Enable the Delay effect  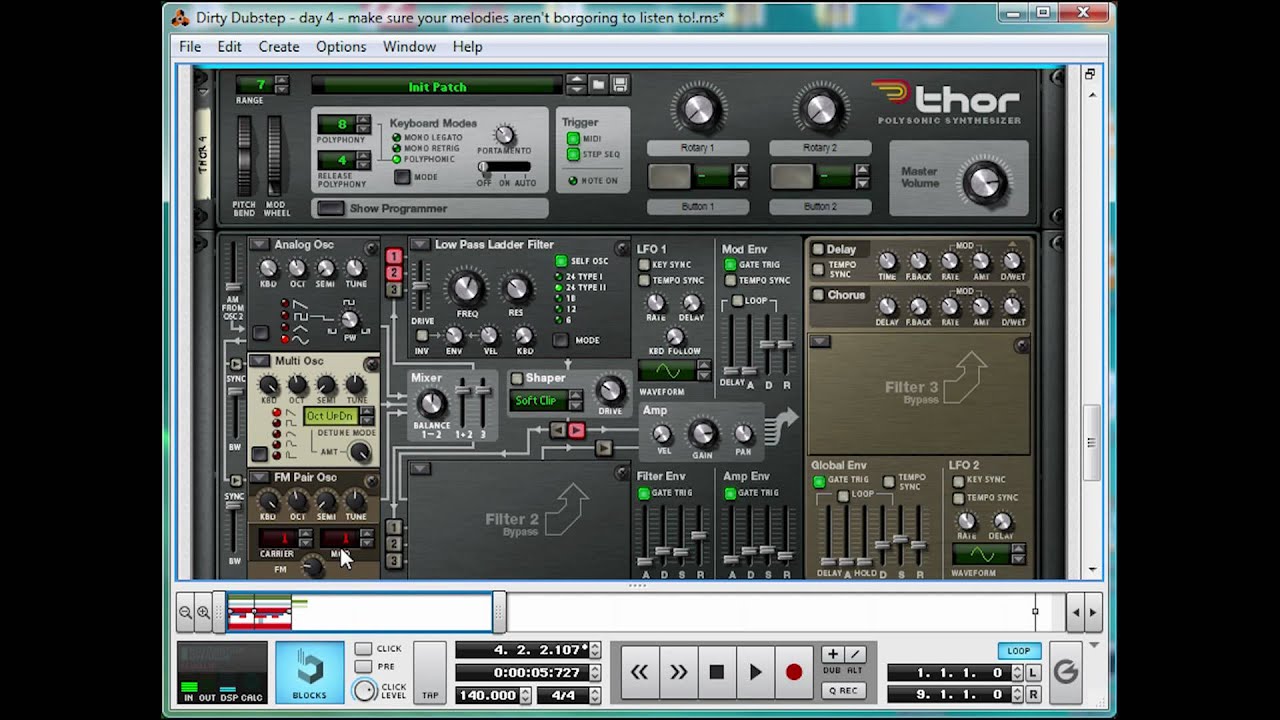(818, 249)
